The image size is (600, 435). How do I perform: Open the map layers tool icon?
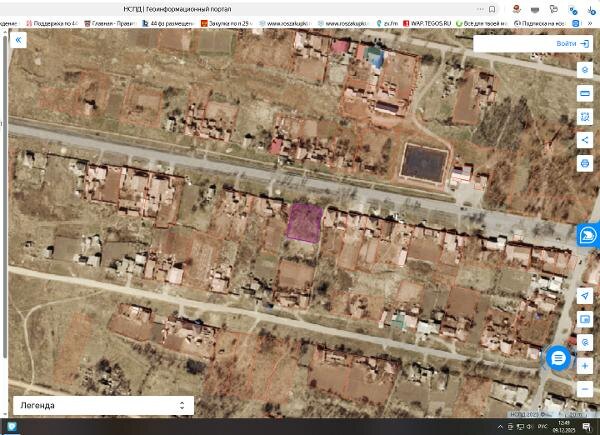[x=585, y=70]
